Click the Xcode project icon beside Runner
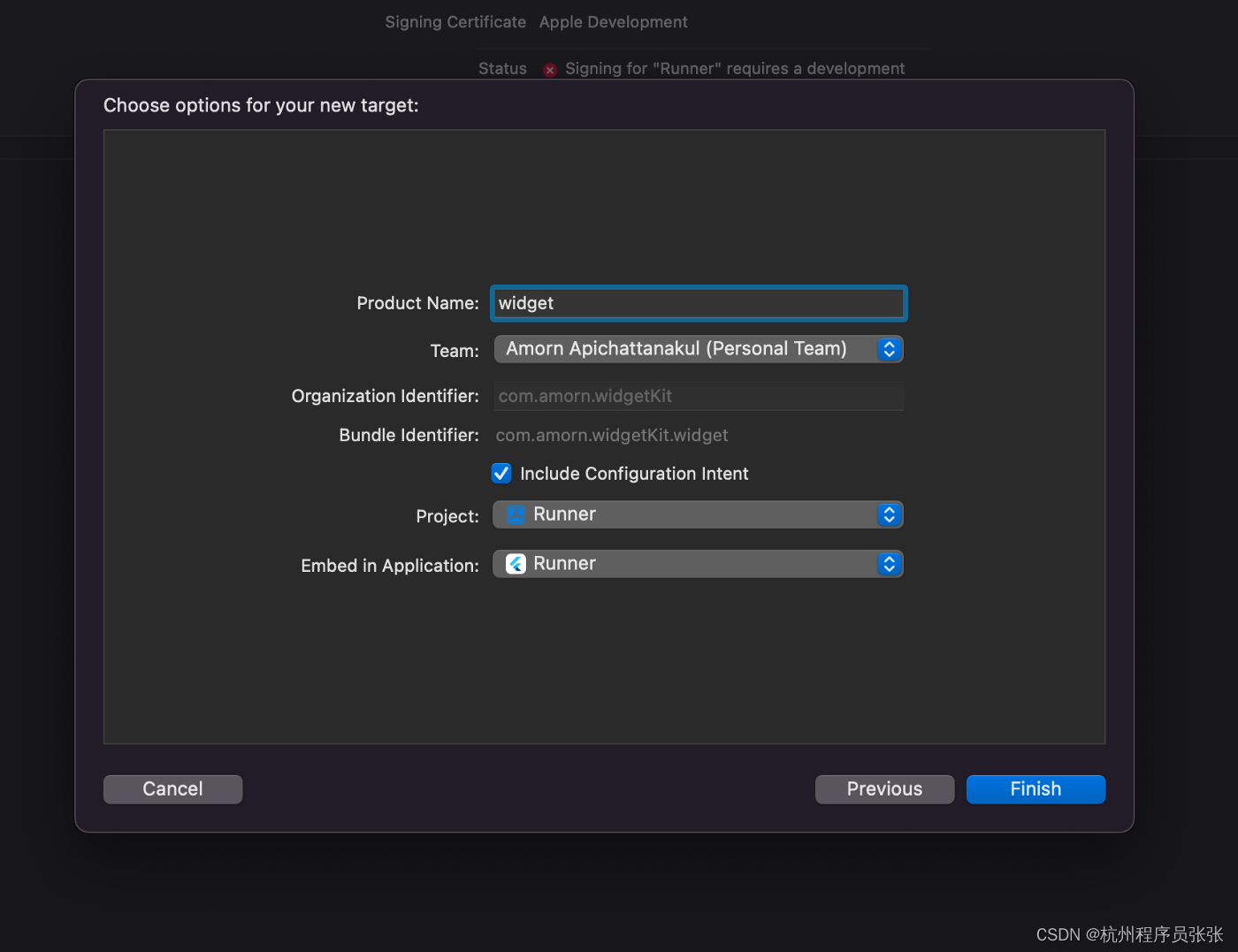Screen dimensions: 1238x952 point(515,514)
